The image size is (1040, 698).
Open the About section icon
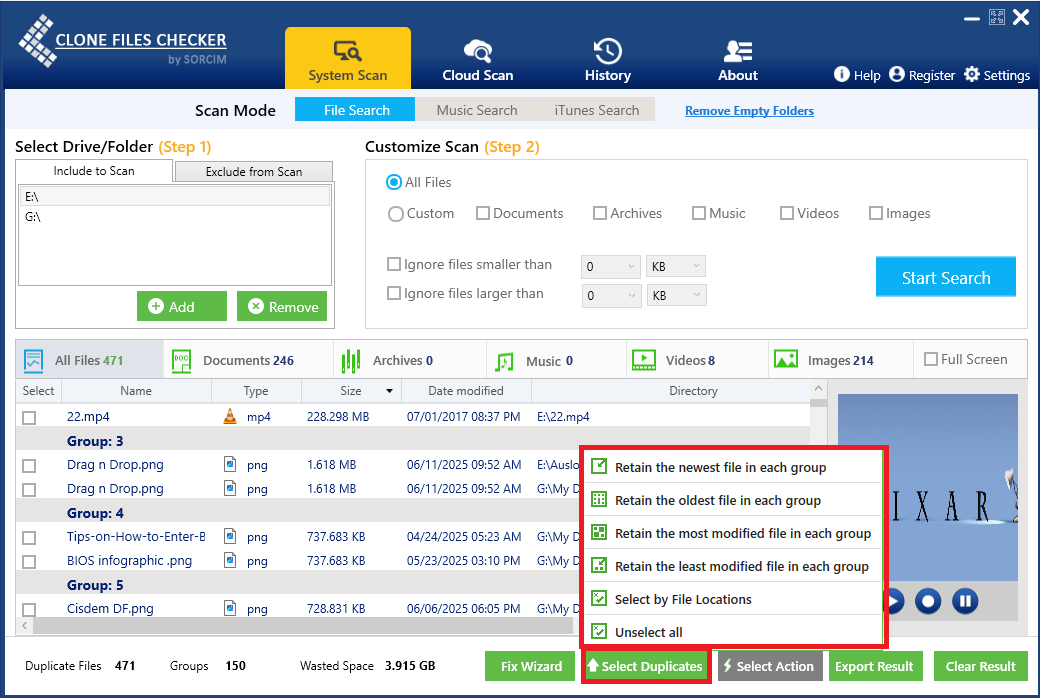click(x=738, y=51)
